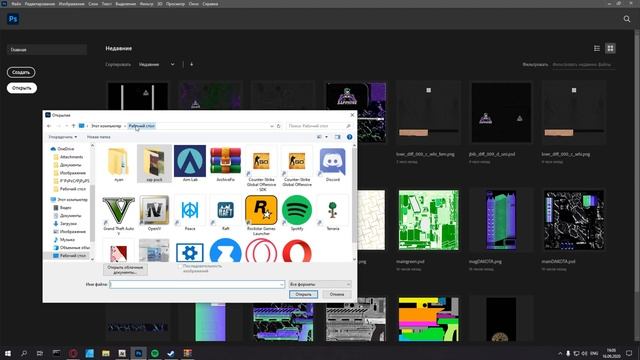Click the dialog back navigation arrow
This screenshot has height=360, width=640.
point(49,126)
